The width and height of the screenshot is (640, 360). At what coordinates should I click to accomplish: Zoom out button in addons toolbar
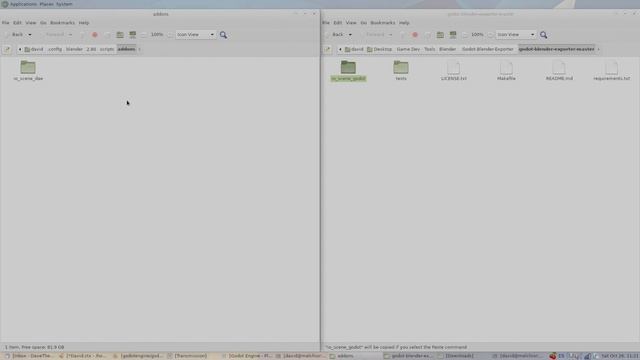coord(144,35)
